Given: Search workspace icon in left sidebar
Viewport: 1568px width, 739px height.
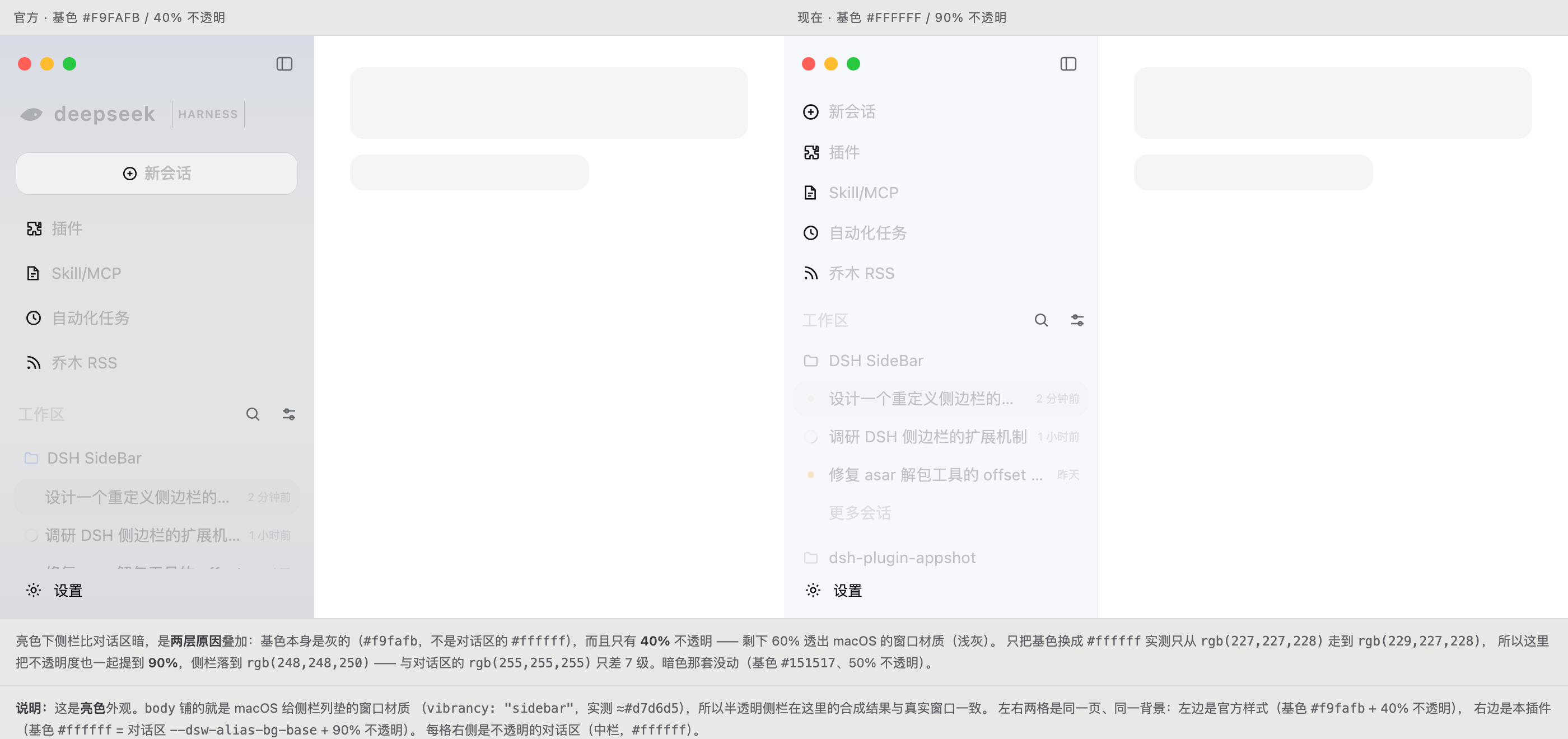Looking at the screenshot, I should [x=253, y=414].
